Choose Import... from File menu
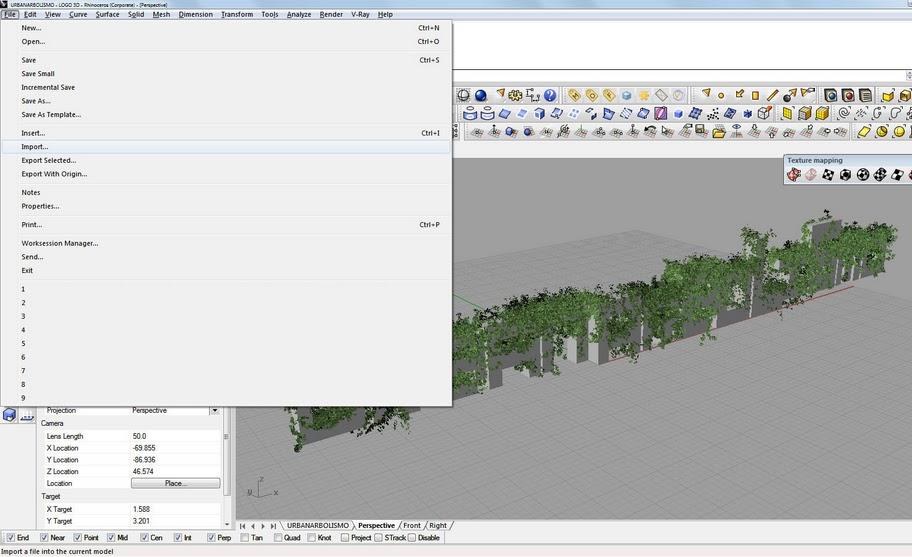This screenshot has height=557, width=912. 226,147
